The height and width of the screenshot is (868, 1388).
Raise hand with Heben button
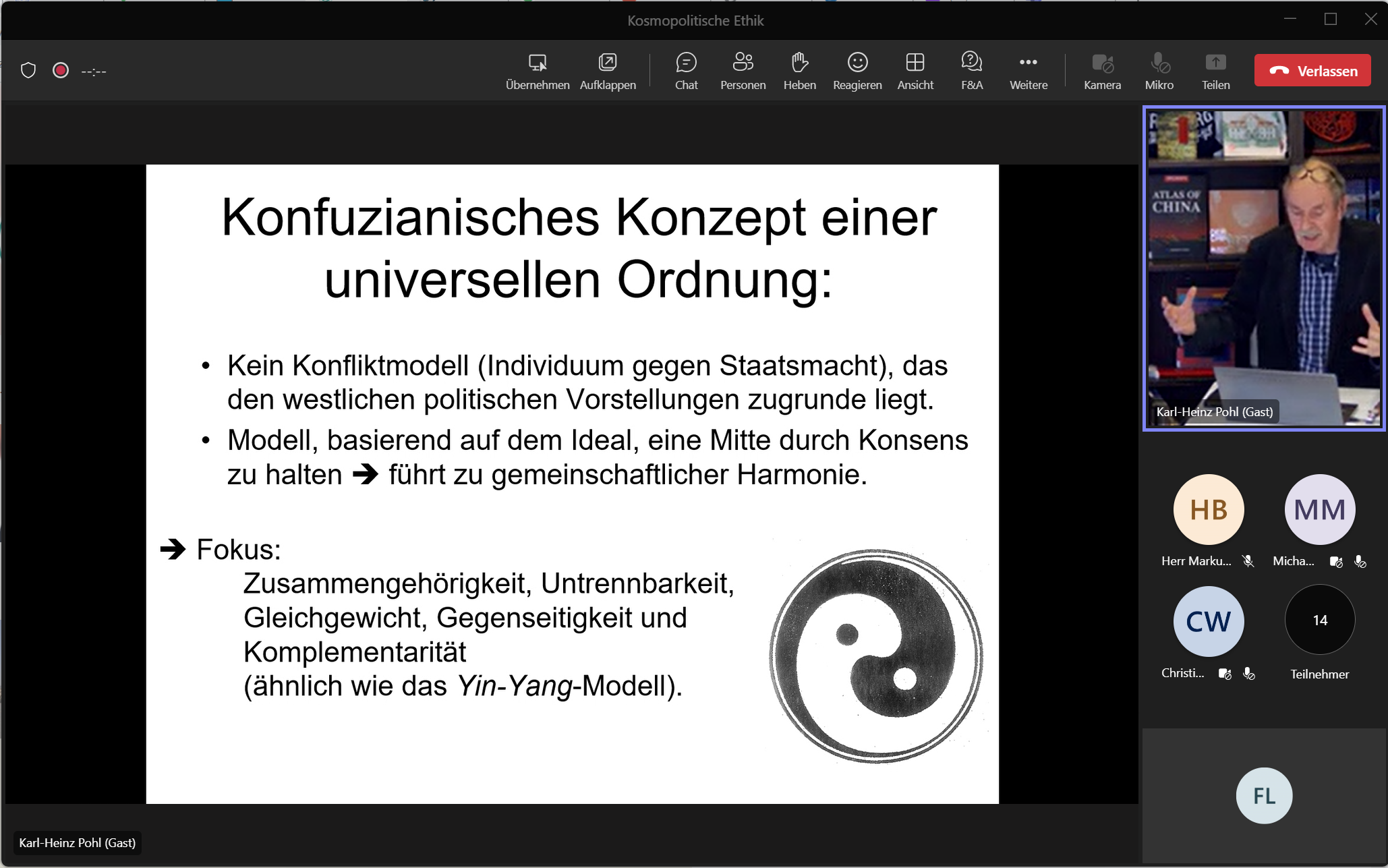pyautogui.click(x=799, y=70)
